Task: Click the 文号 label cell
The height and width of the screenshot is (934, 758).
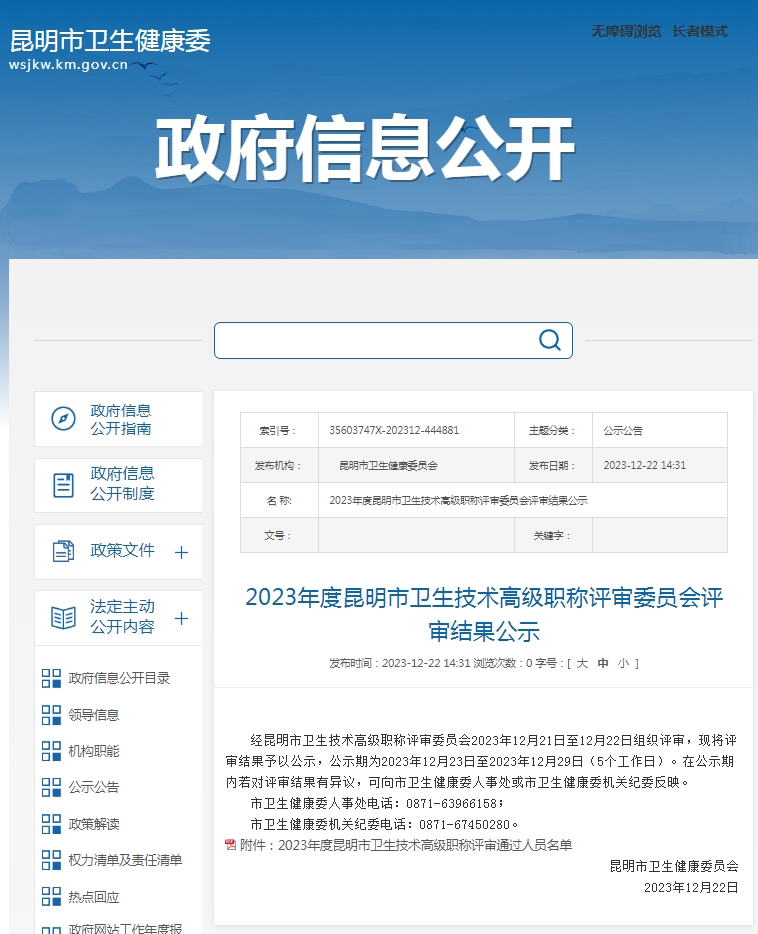Action: click(x=279, y=535)
